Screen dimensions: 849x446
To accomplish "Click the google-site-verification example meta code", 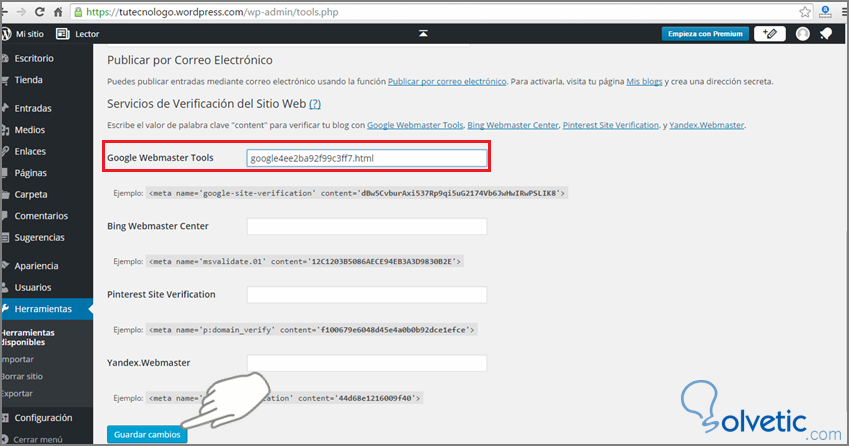I will tap(357, 193).
